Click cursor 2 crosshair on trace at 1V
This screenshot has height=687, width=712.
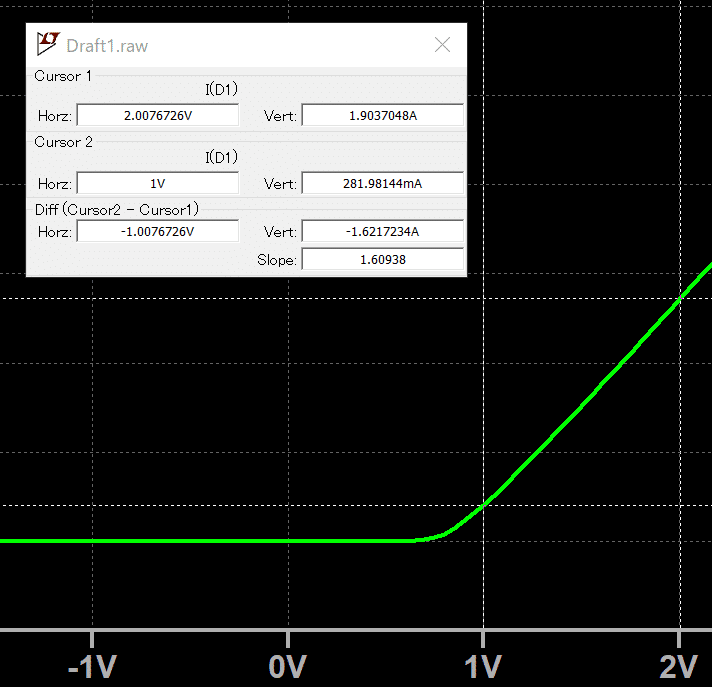[484, 505]
